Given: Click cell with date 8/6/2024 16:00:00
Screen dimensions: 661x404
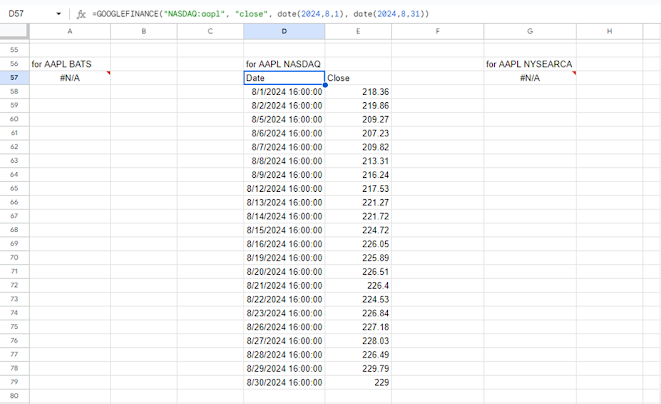Looking at the screenshot, I should [284, 133].
